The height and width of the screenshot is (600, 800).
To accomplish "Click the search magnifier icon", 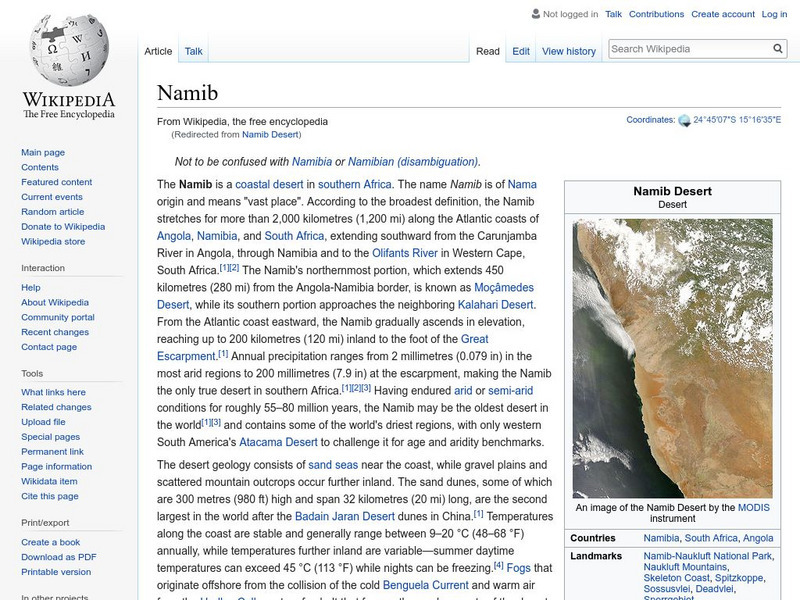I will pyautogui.click(x=778, y=48).
